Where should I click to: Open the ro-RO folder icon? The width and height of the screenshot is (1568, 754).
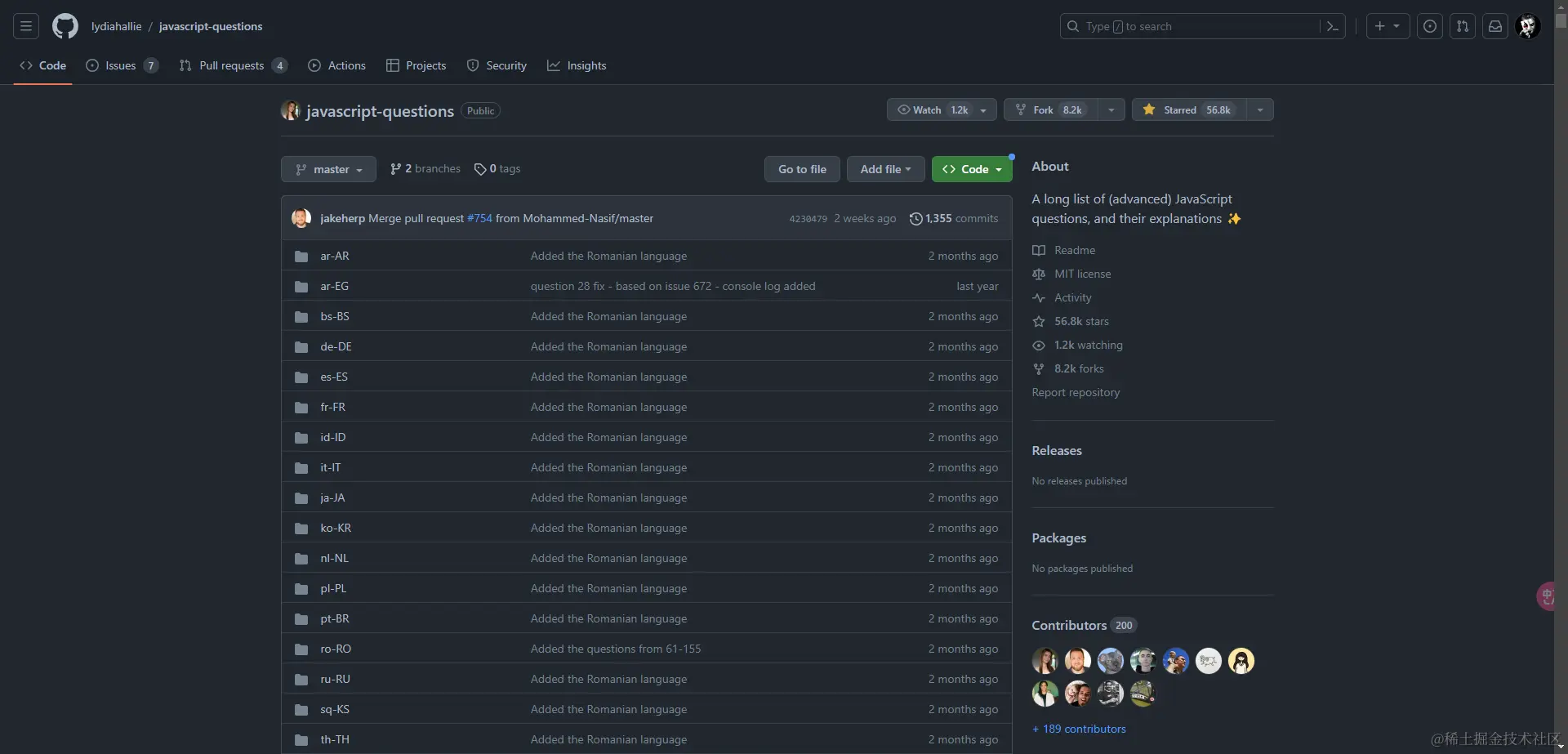pos(301,649)
